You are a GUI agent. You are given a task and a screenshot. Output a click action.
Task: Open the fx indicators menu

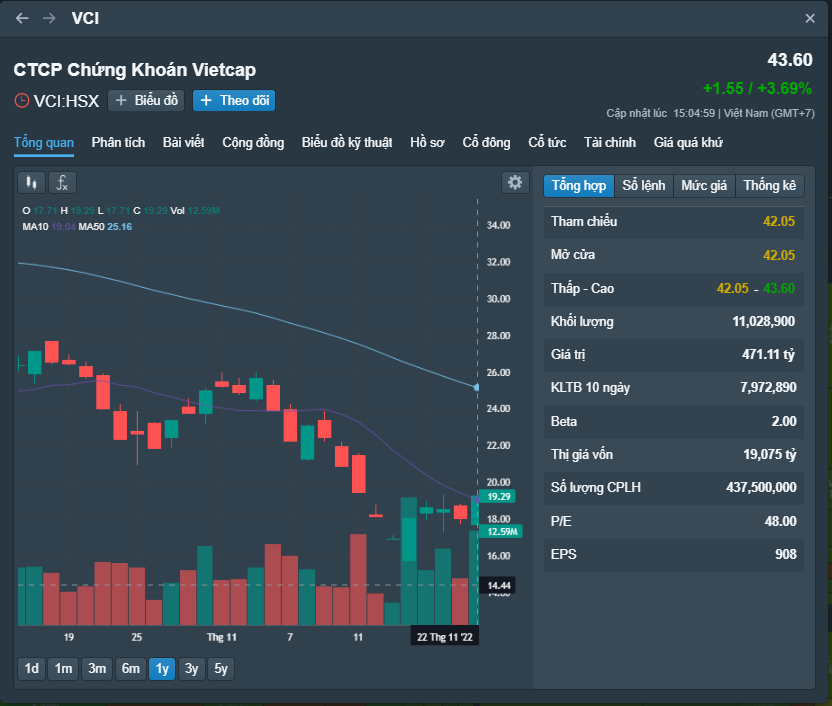pos(63,183)
